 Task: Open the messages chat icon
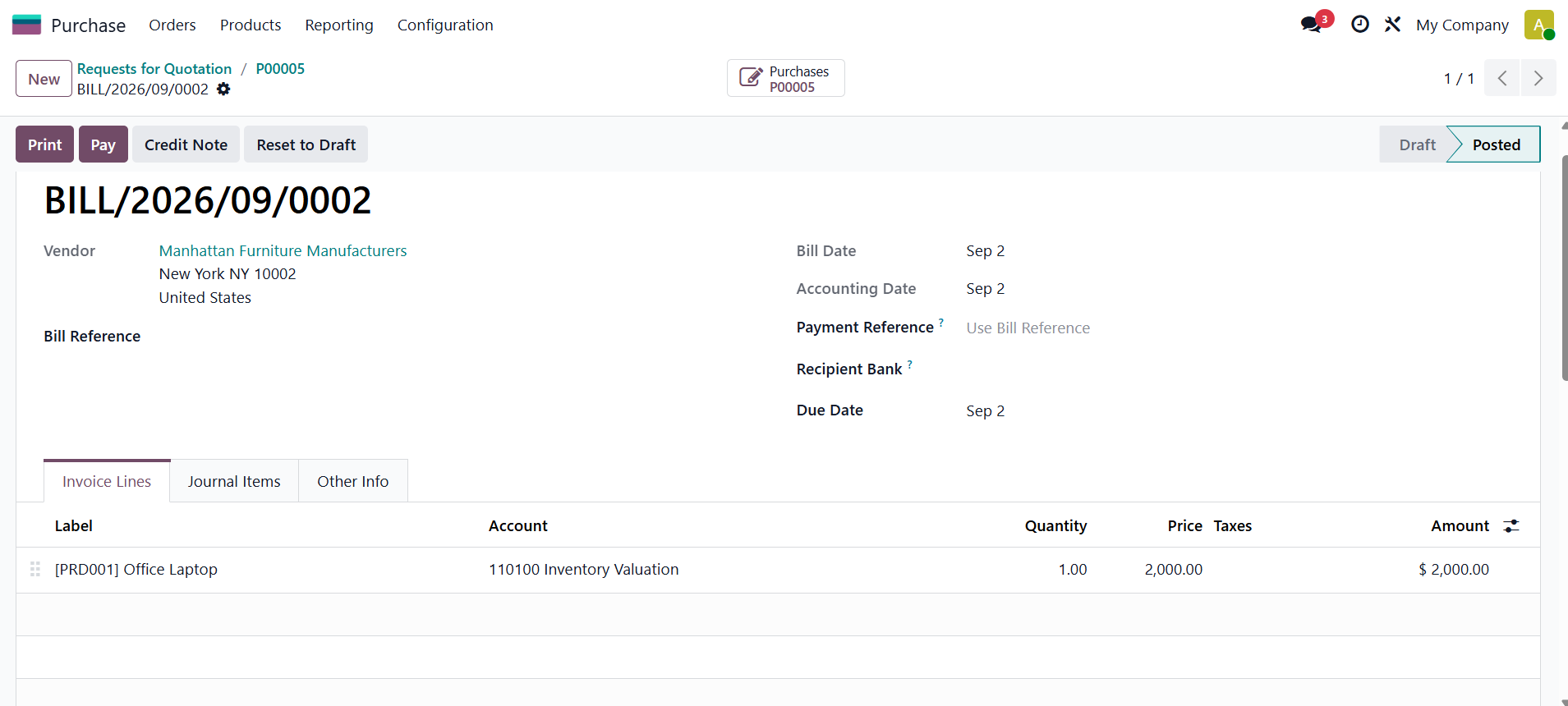[x=1312, y=25]
